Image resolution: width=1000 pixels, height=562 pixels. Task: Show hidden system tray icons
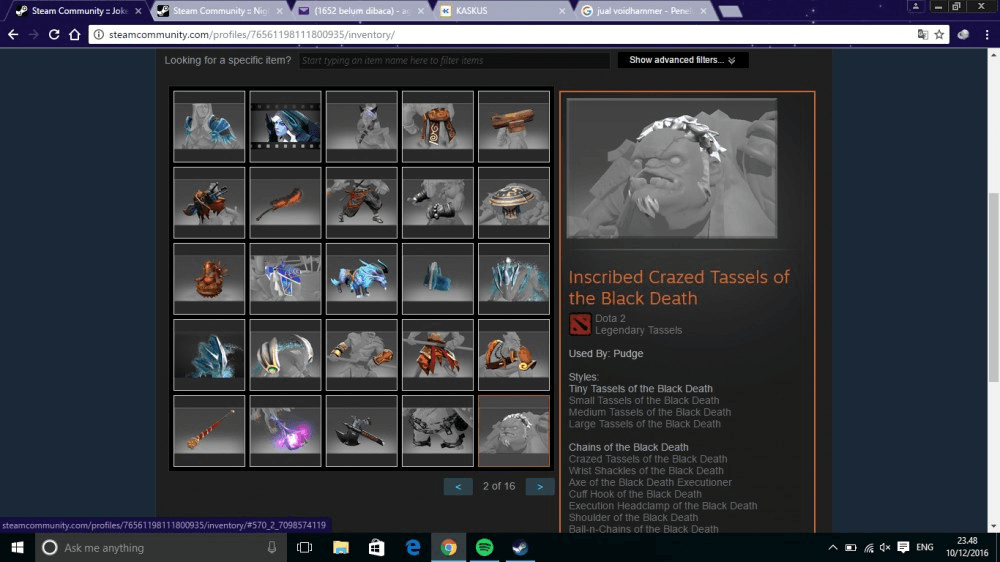tap(832, 547)
